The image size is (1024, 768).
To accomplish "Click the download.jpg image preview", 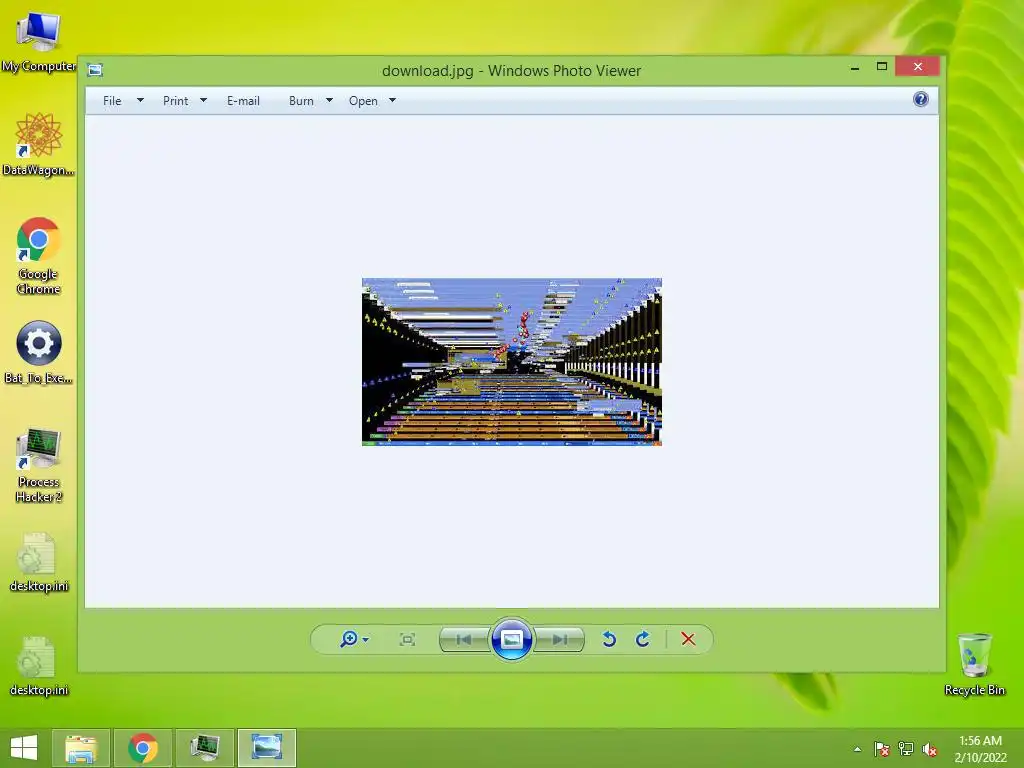I will tap(512, 362).
